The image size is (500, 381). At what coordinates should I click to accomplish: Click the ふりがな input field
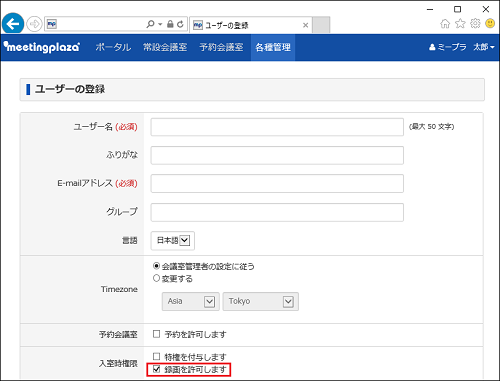pos(277,155)
